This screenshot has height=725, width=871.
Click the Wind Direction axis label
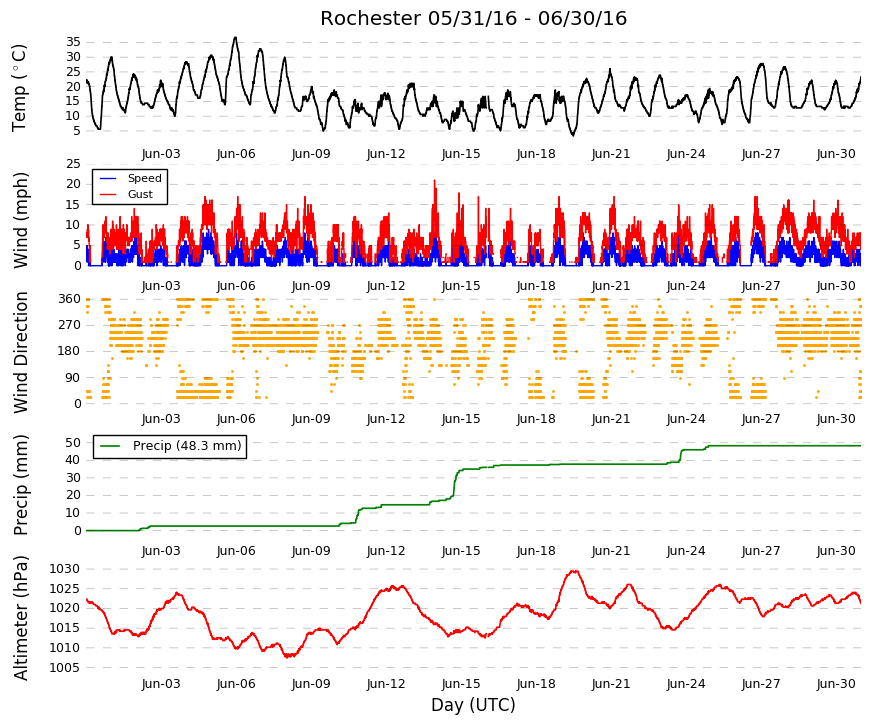pyautogui.click(x=21, y=352)
